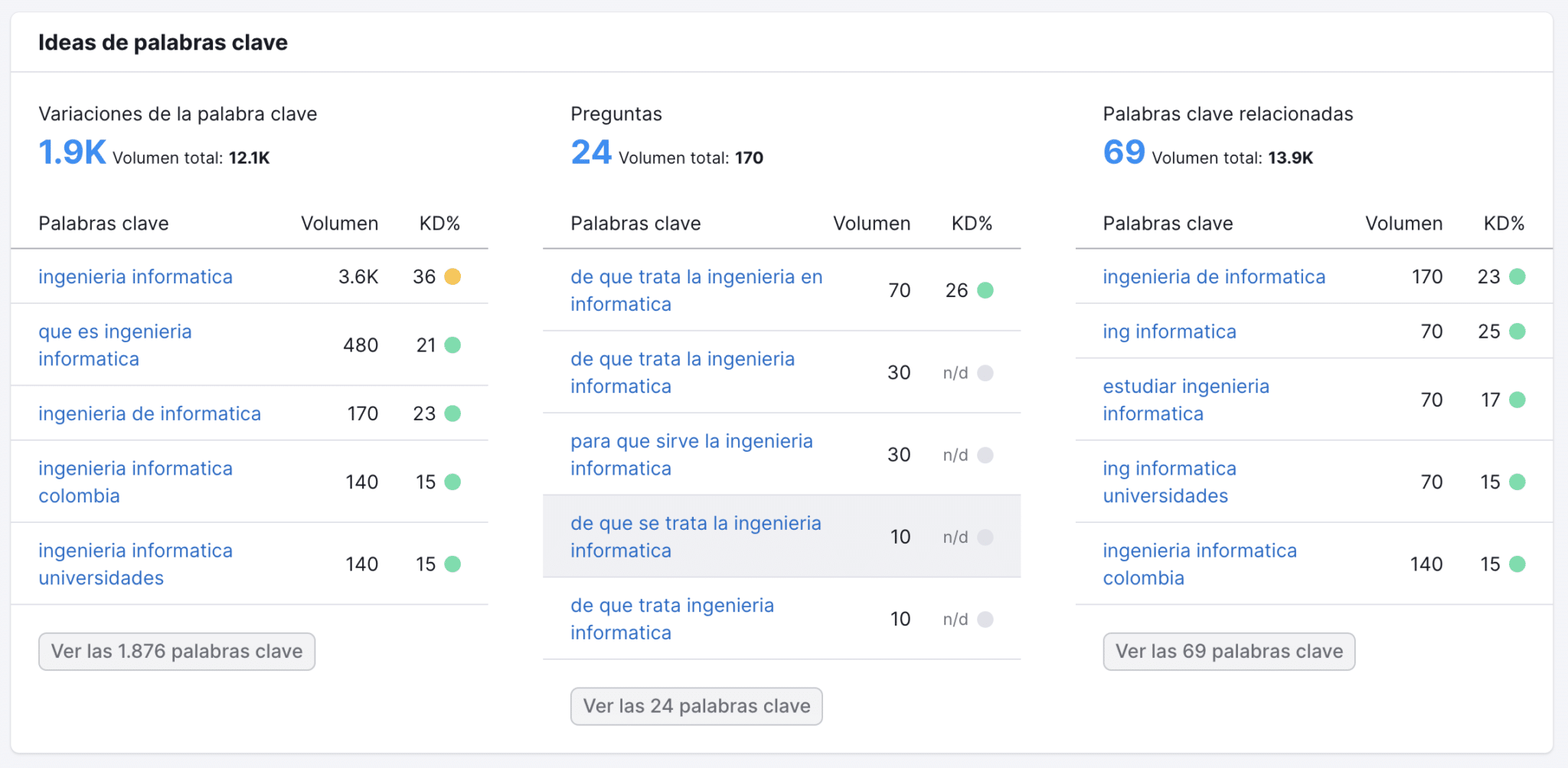
Task: Sort by the Volumen column in Variaciones
Action: [x=339, y=223]
